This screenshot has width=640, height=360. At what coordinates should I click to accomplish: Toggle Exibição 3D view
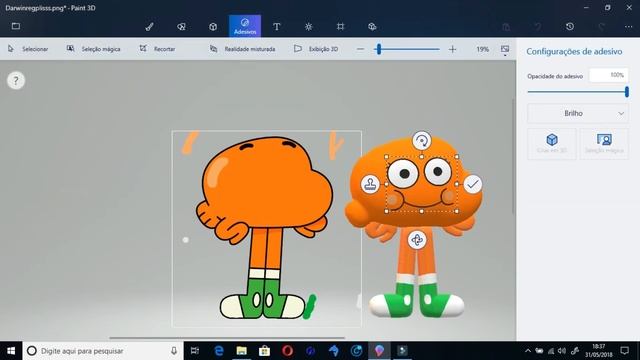point(316,49)
